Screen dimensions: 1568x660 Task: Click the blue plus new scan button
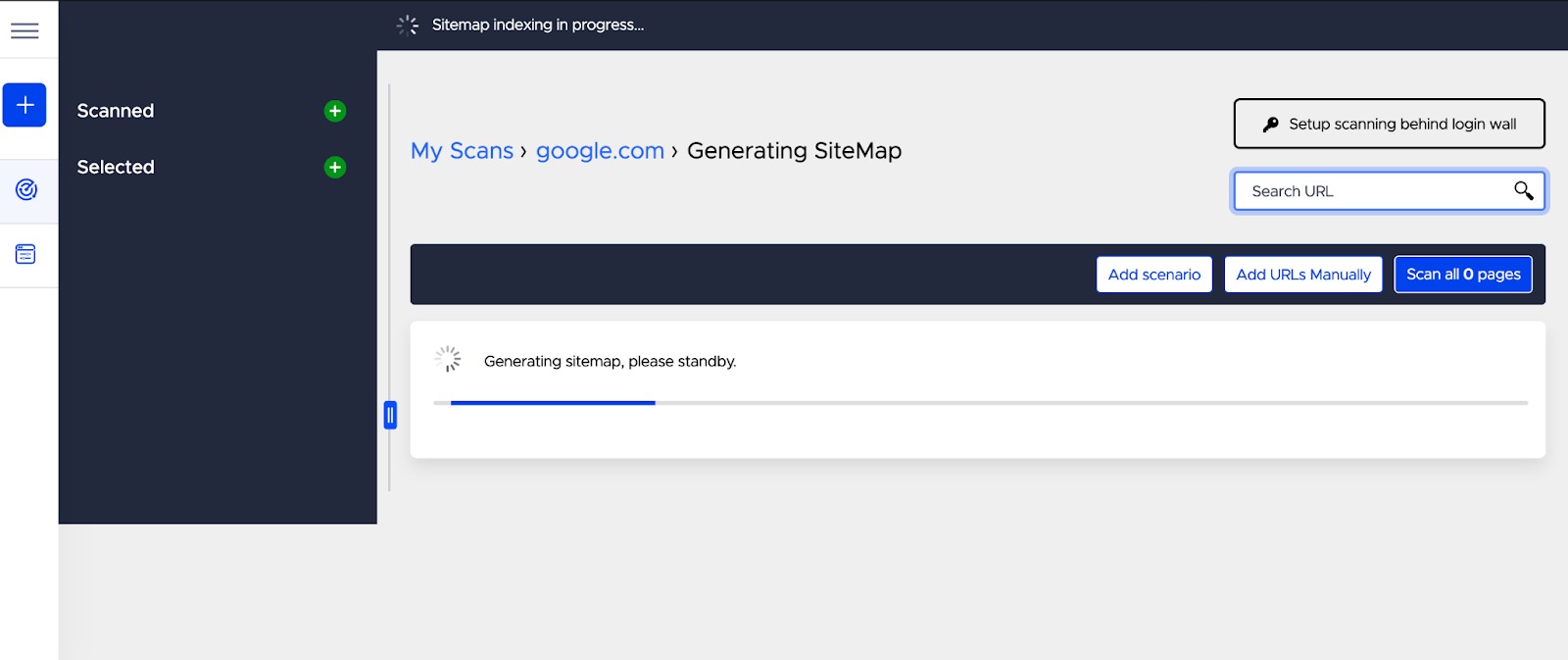coord(24,105)
